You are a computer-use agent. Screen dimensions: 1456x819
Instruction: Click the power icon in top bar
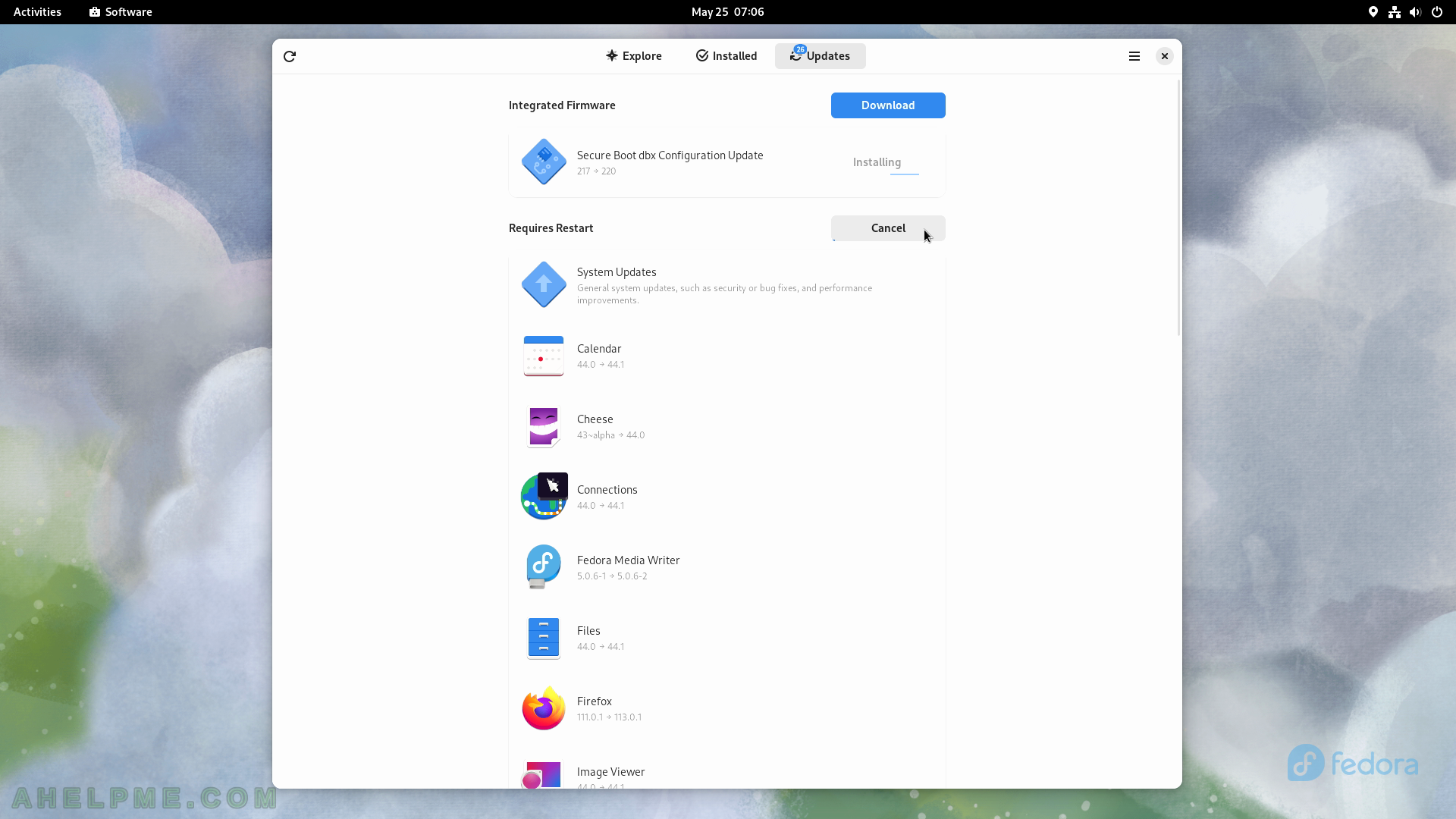click(x=1437, y=12)
